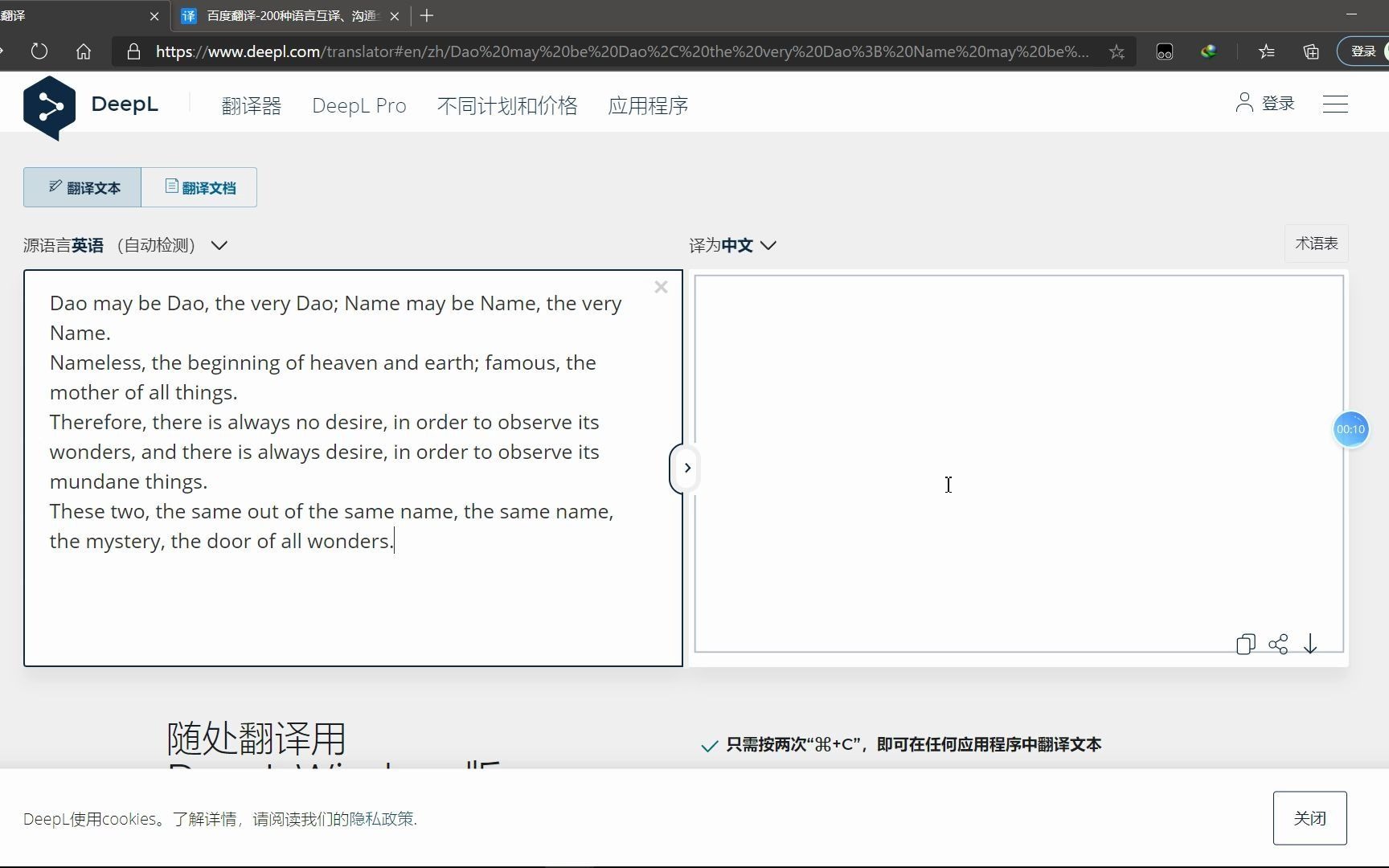The image size is (1389, 868).
Task: Add page to favorites with star icon
Action: coord(1117,51)
